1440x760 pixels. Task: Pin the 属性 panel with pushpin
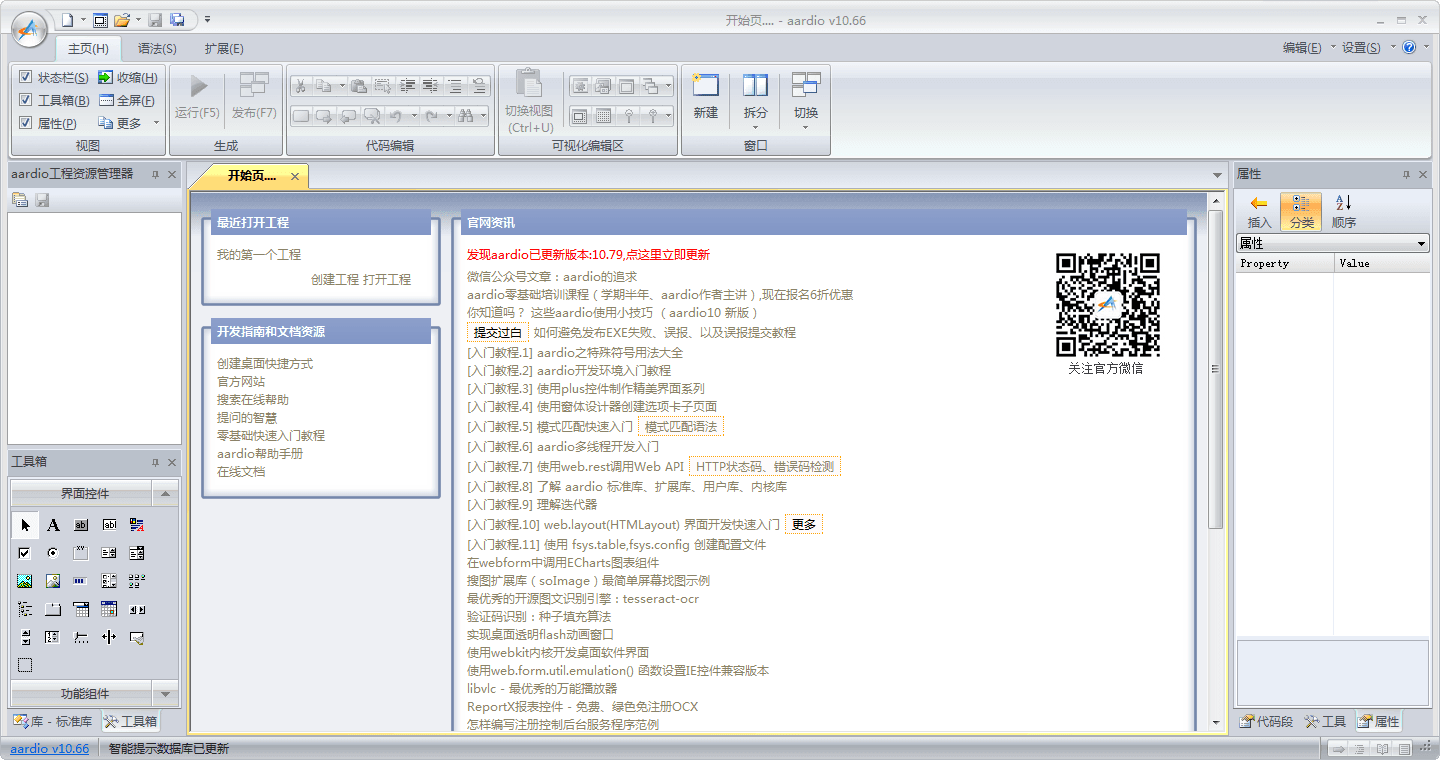click(1408, 174)
